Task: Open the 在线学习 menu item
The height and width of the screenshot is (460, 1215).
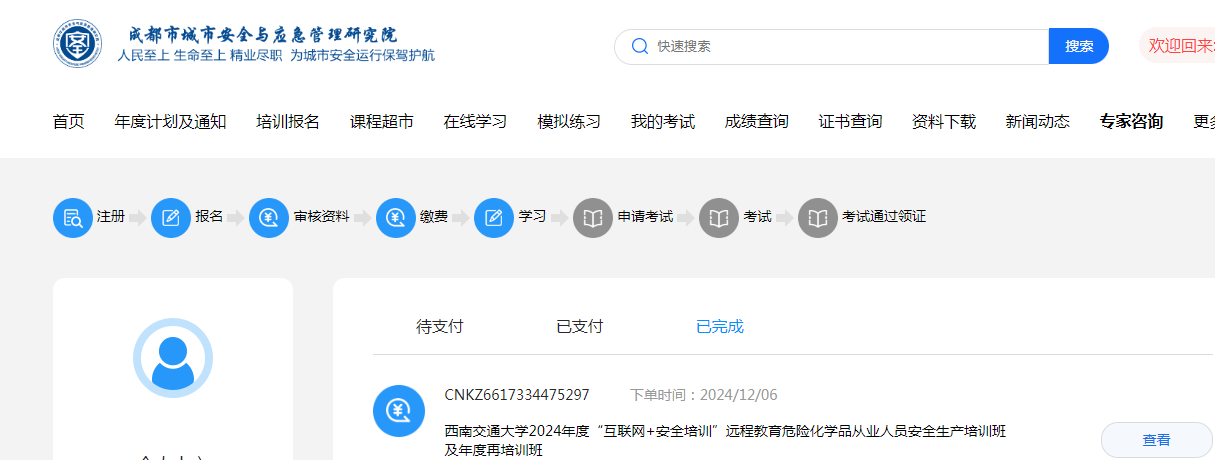Action: tap(475, 122)
